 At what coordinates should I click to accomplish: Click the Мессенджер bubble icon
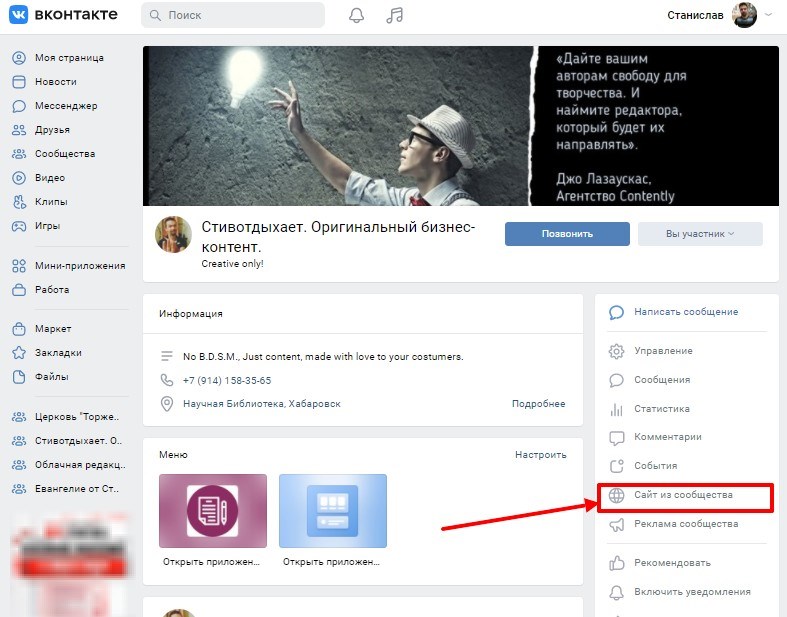(19, 106)
